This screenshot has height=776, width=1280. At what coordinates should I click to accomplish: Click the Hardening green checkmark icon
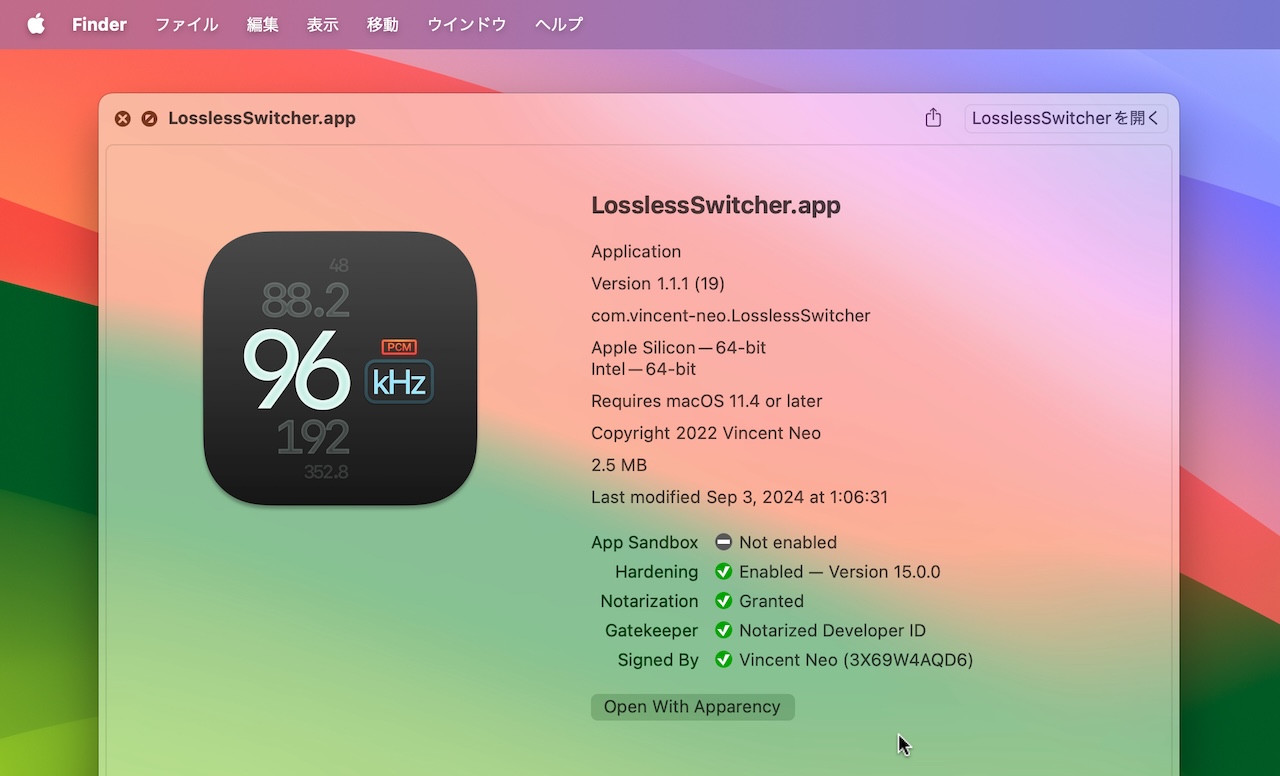[x=723, y=572]
